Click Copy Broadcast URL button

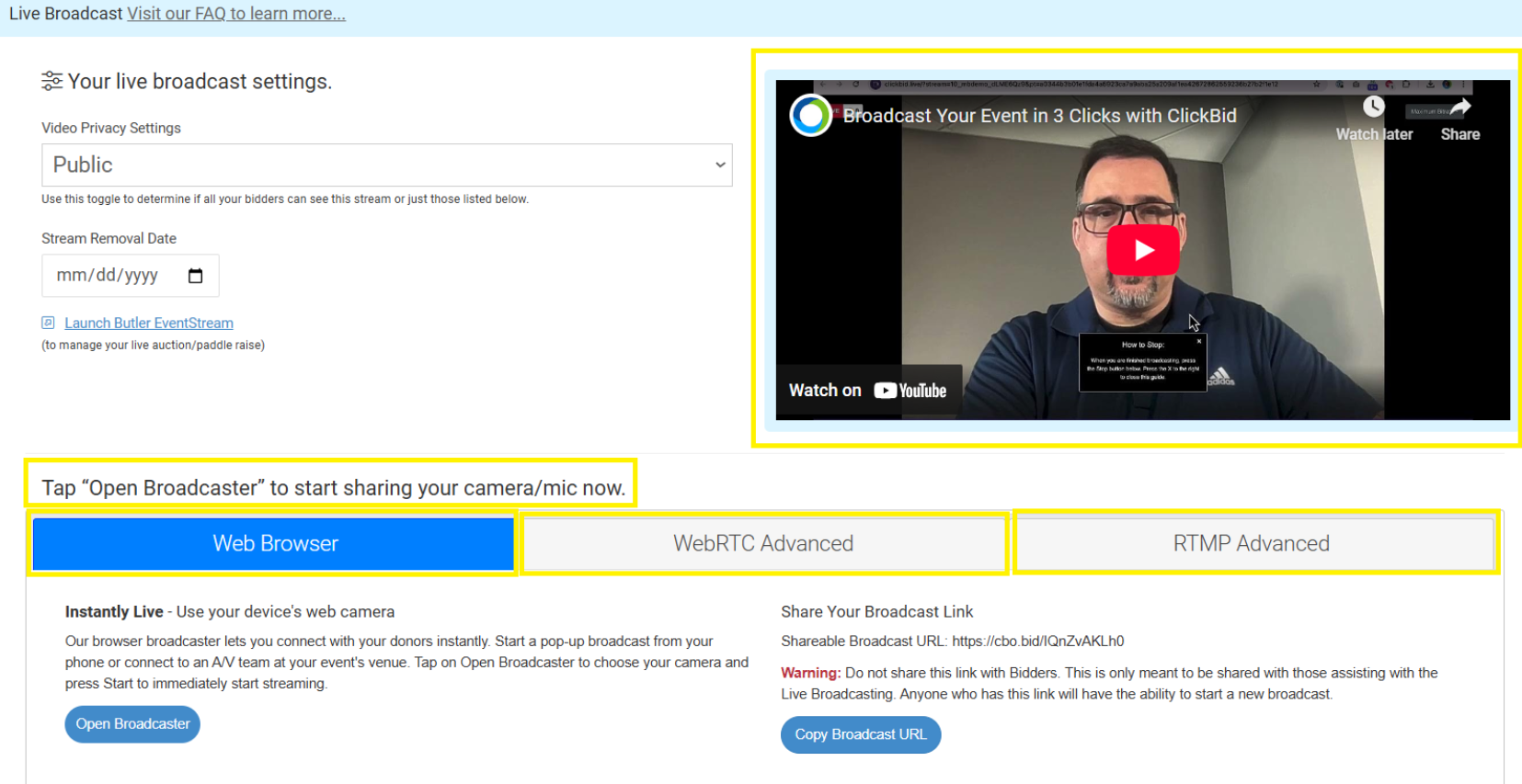point(860,734)
